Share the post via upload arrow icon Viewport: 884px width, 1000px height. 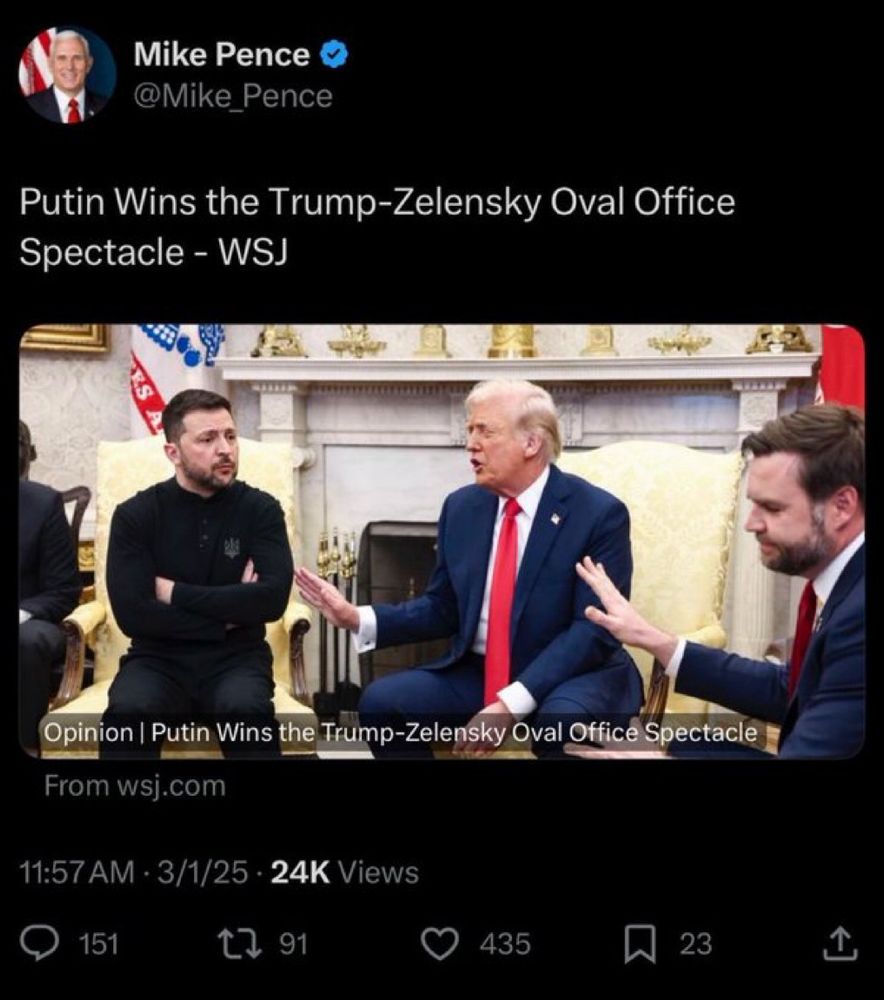point(839,944)
